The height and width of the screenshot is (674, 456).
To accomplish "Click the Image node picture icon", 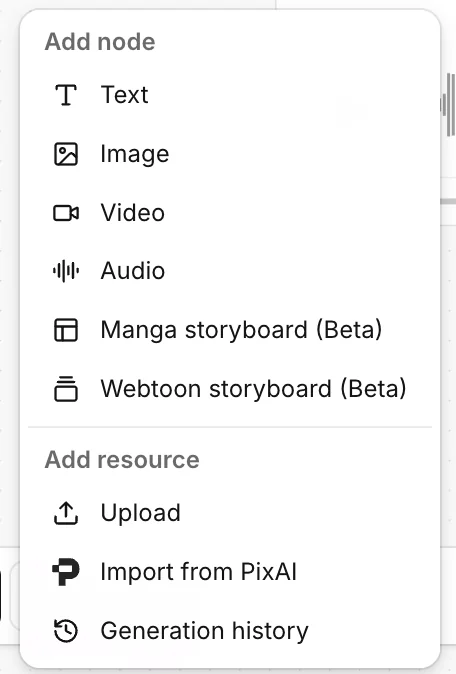I will [66, 154].
